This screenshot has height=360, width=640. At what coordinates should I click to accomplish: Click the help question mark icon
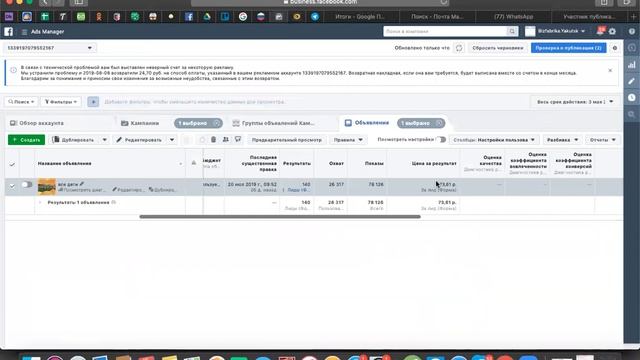[x=632, y=31]
